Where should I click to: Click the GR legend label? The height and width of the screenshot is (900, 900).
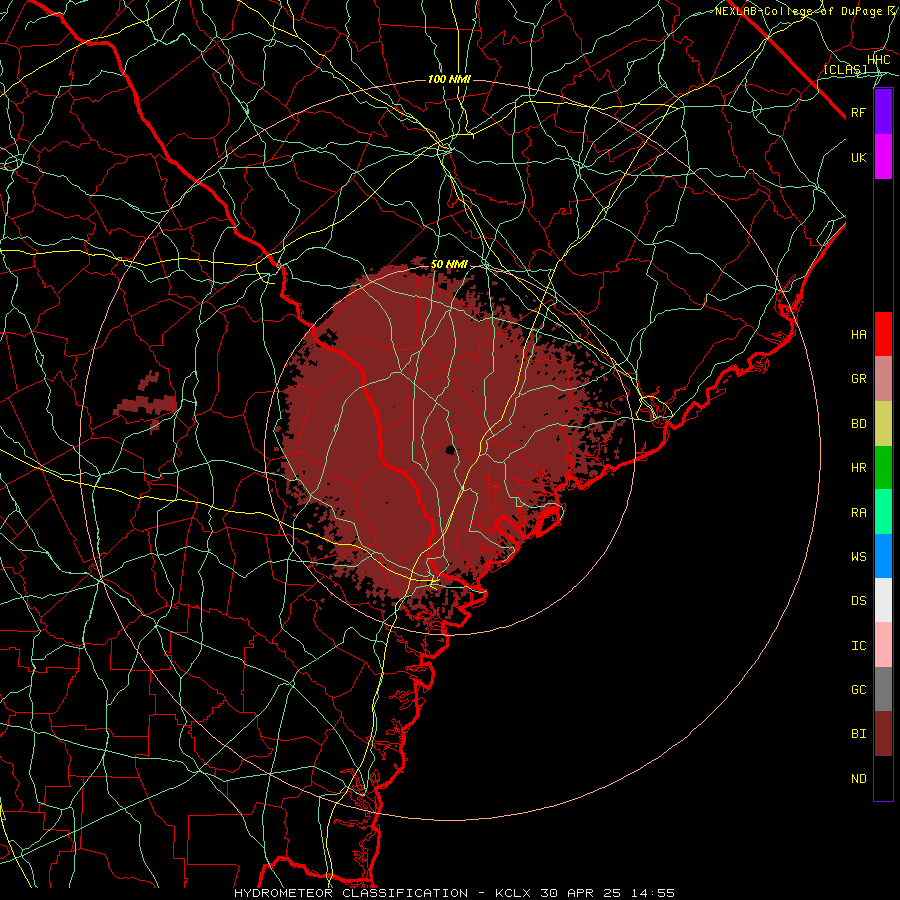pos(859,379)
